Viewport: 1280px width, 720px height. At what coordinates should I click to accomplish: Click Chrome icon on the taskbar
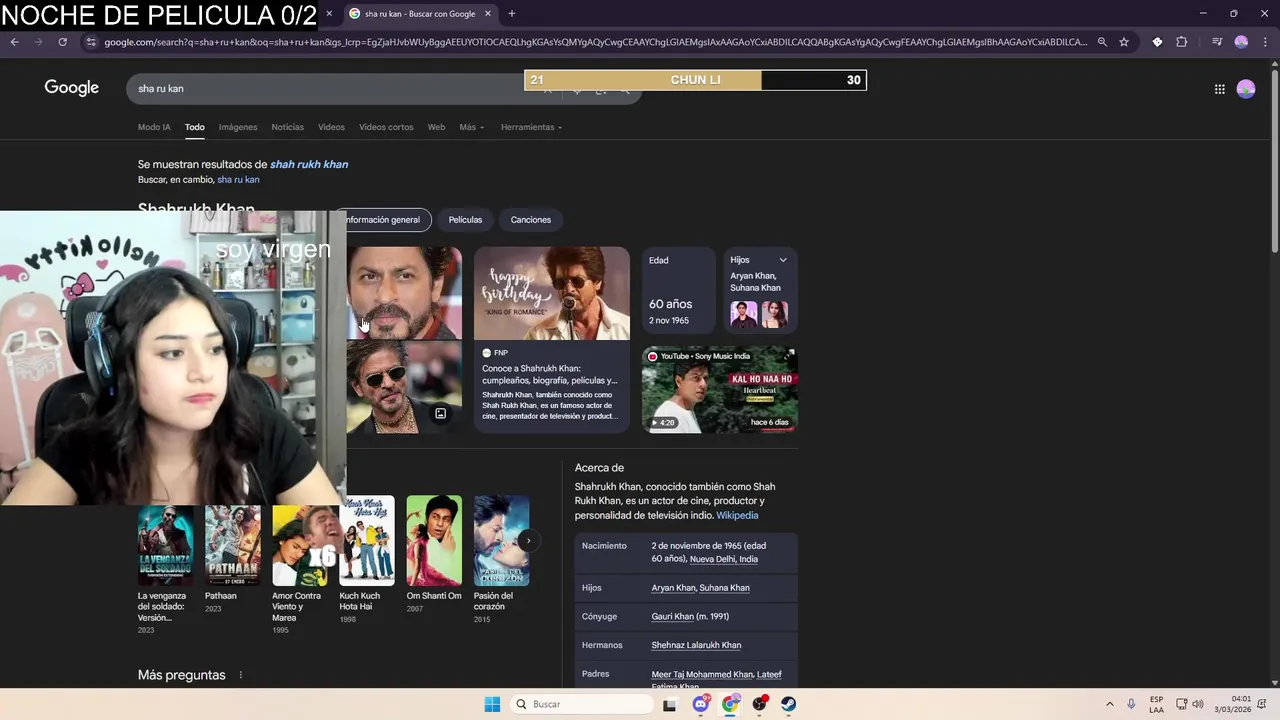click(x=730, y=704)
